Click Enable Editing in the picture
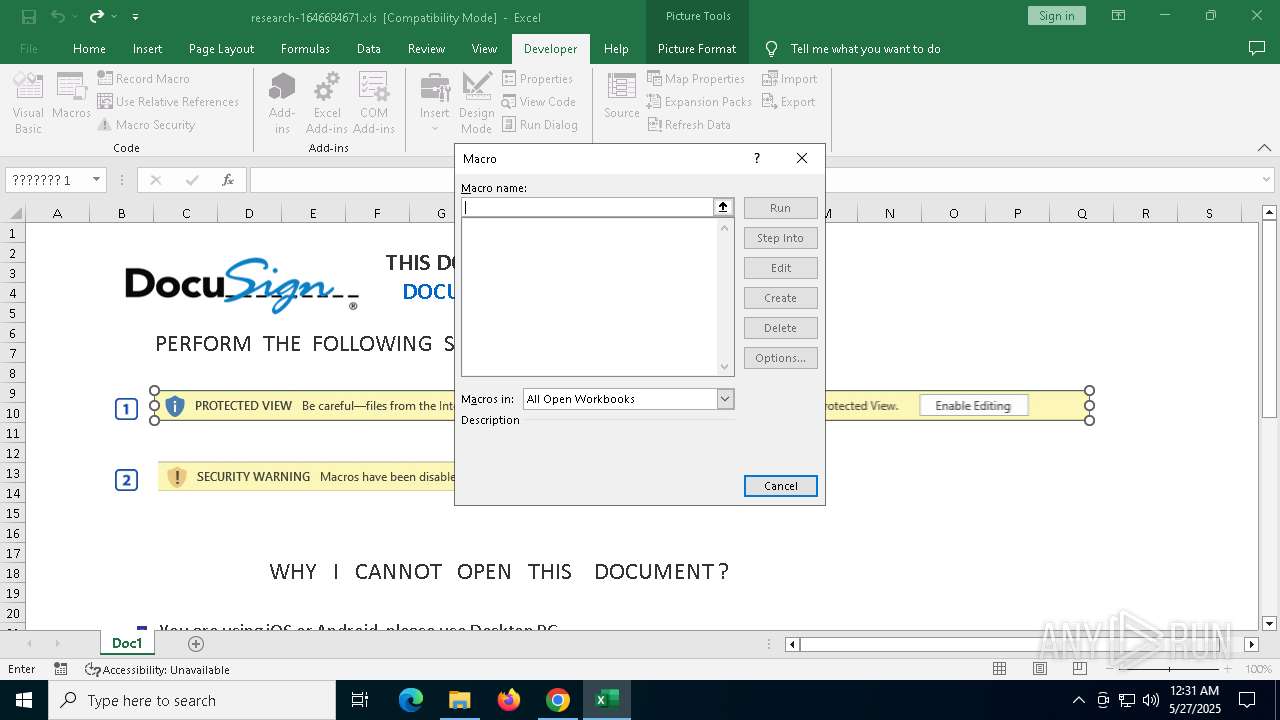 pyautogui.click(x=973, y=406)
